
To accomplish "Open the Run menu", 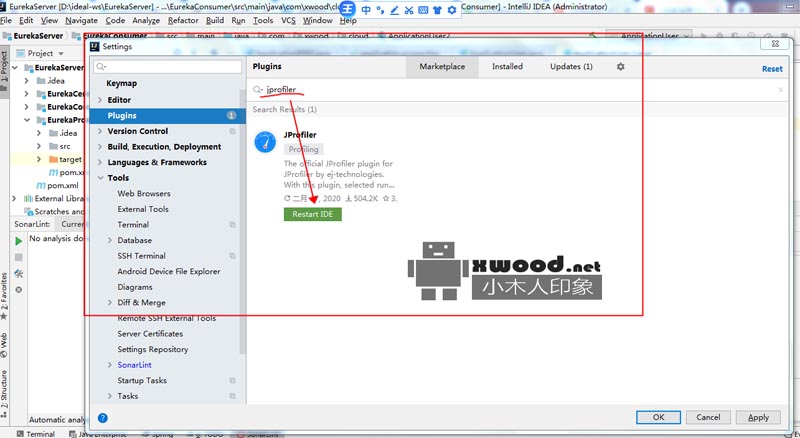I will (238, 20).
